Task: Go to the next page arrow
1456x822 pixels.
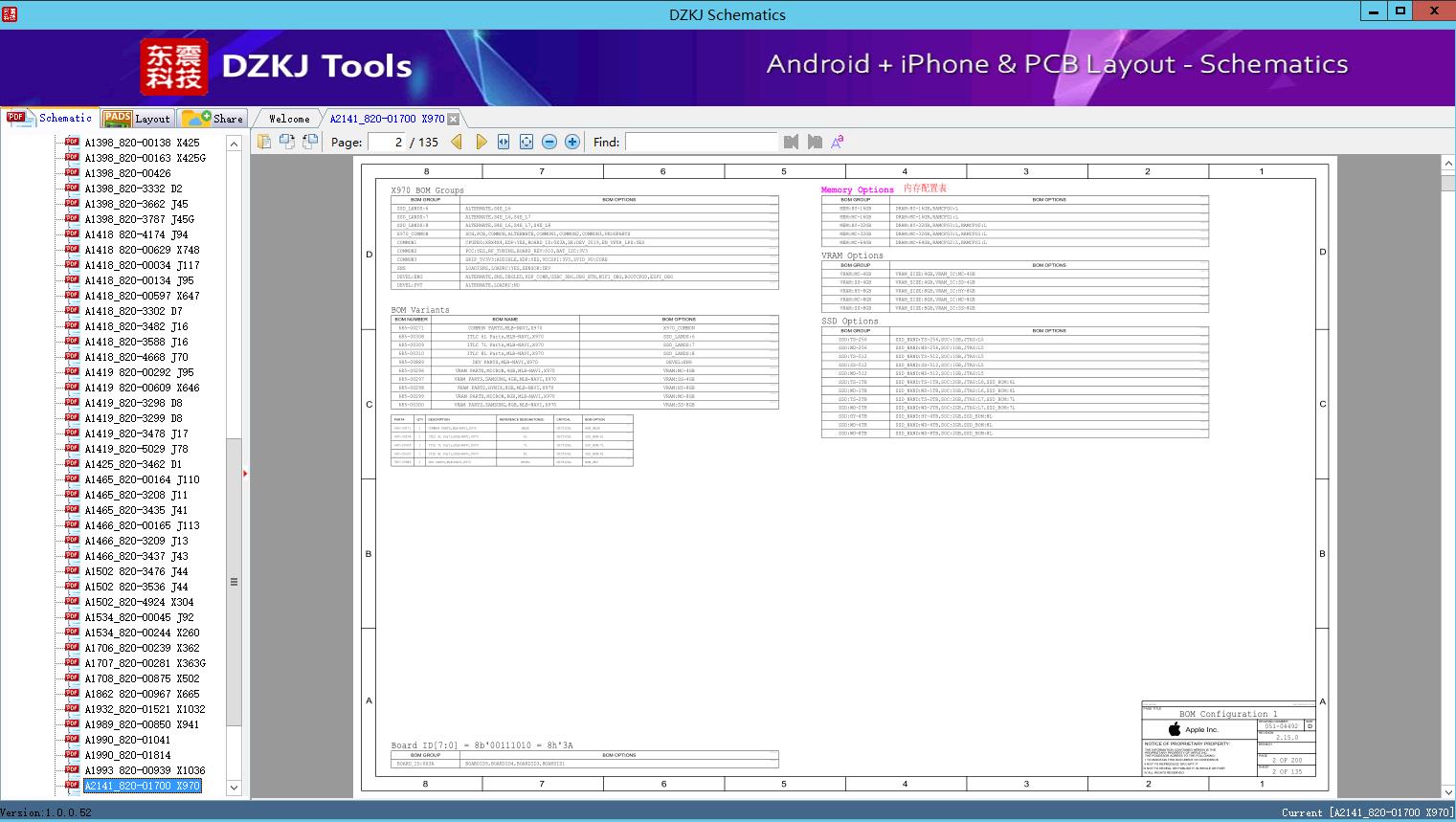Action: click(x=481, y=142)
